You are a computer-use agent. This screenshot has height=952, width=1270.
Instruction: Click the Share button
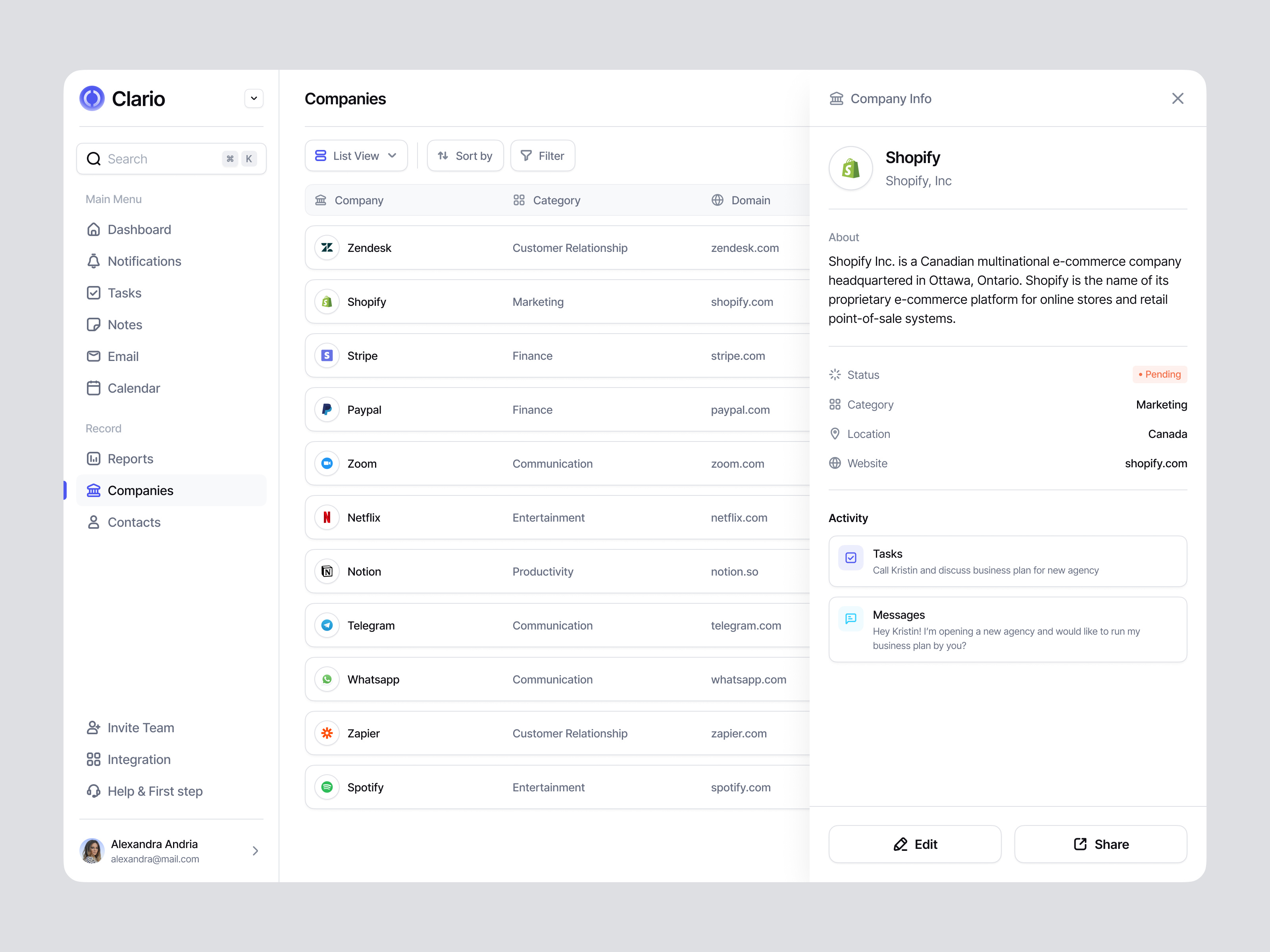tap(1101, 844)
